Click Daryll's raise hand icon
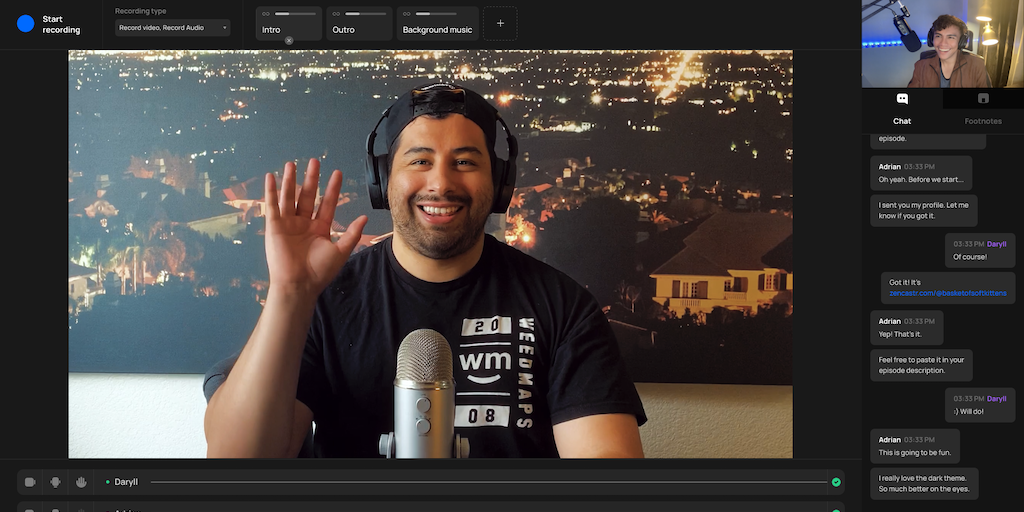This screenshot has width=1024, height=512. [x=81, y=482]
